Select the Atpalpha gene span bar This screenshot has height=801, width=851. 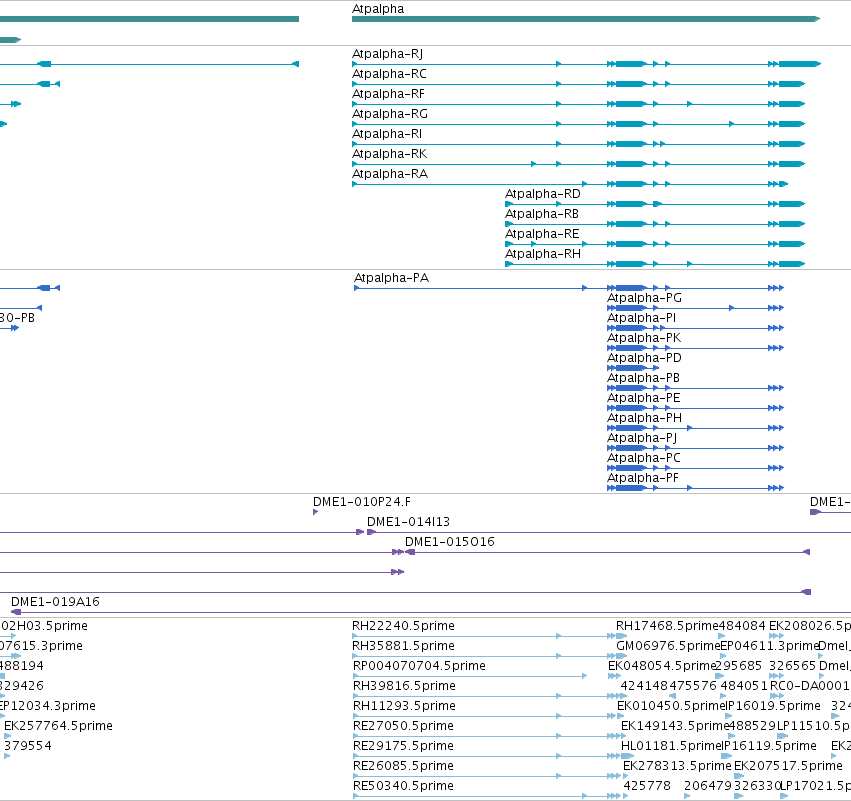pyautogui.click(x=586, y=19)
